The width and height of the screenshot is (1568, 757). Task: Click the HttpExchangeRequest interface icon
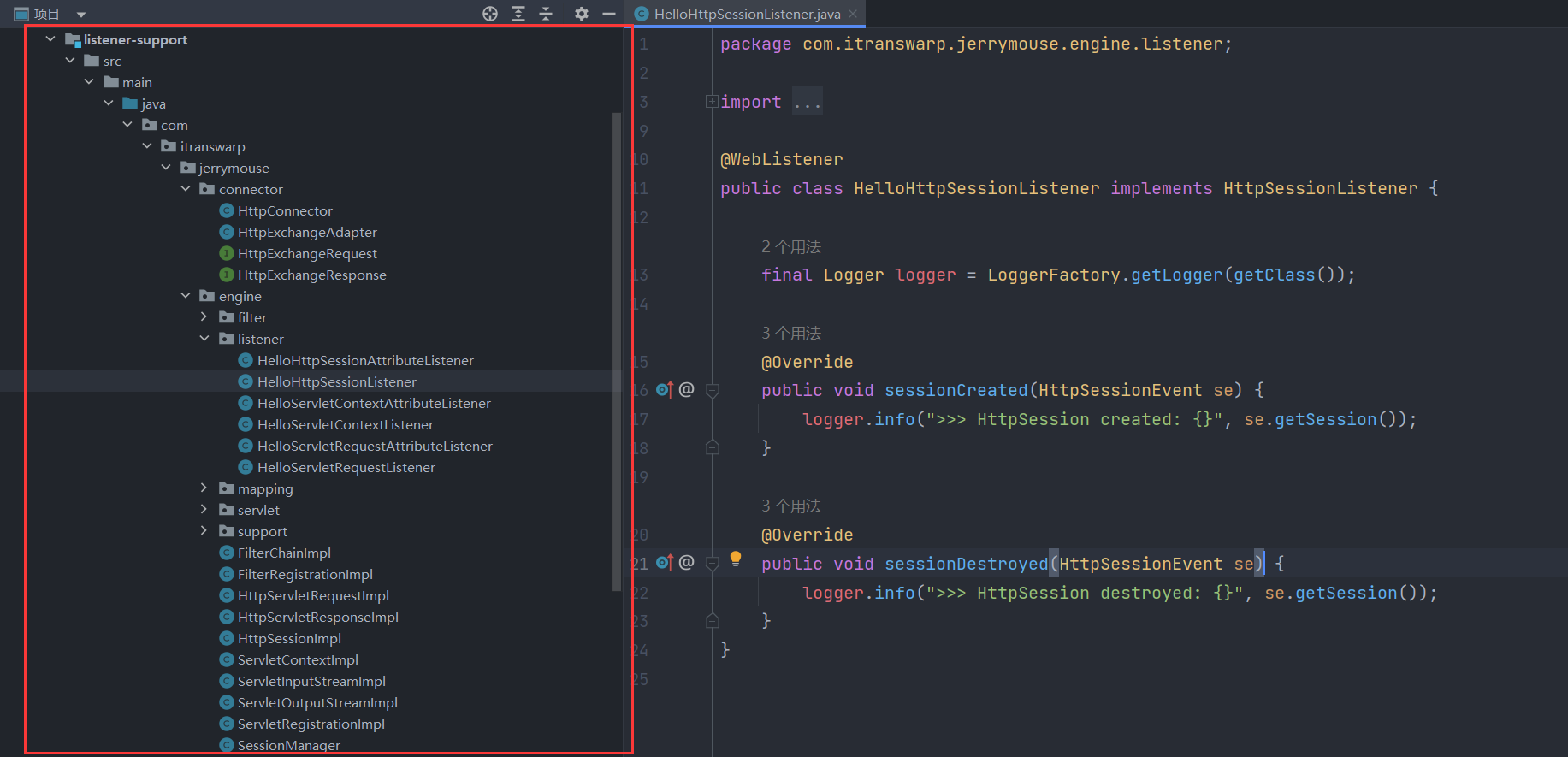click(227, 253)
